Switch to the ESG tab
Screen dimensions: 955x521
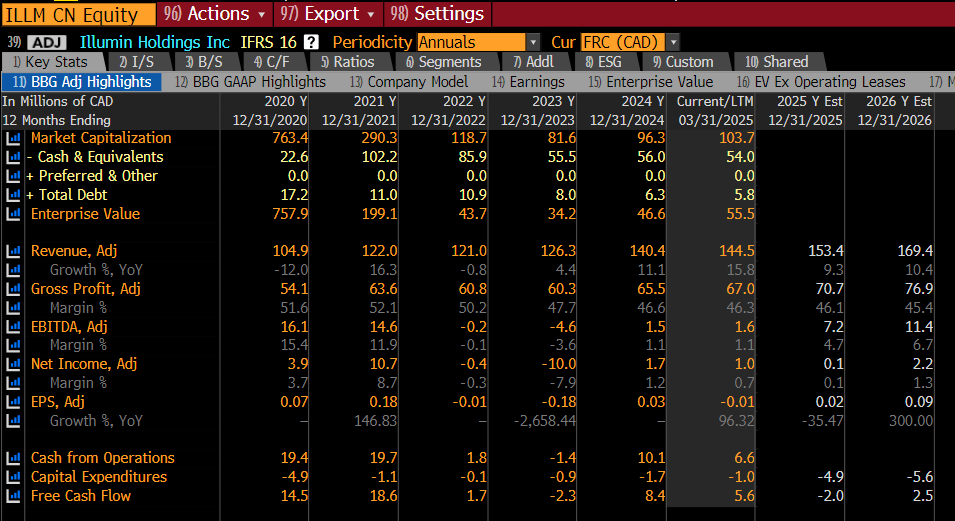[x=604, y=62]
